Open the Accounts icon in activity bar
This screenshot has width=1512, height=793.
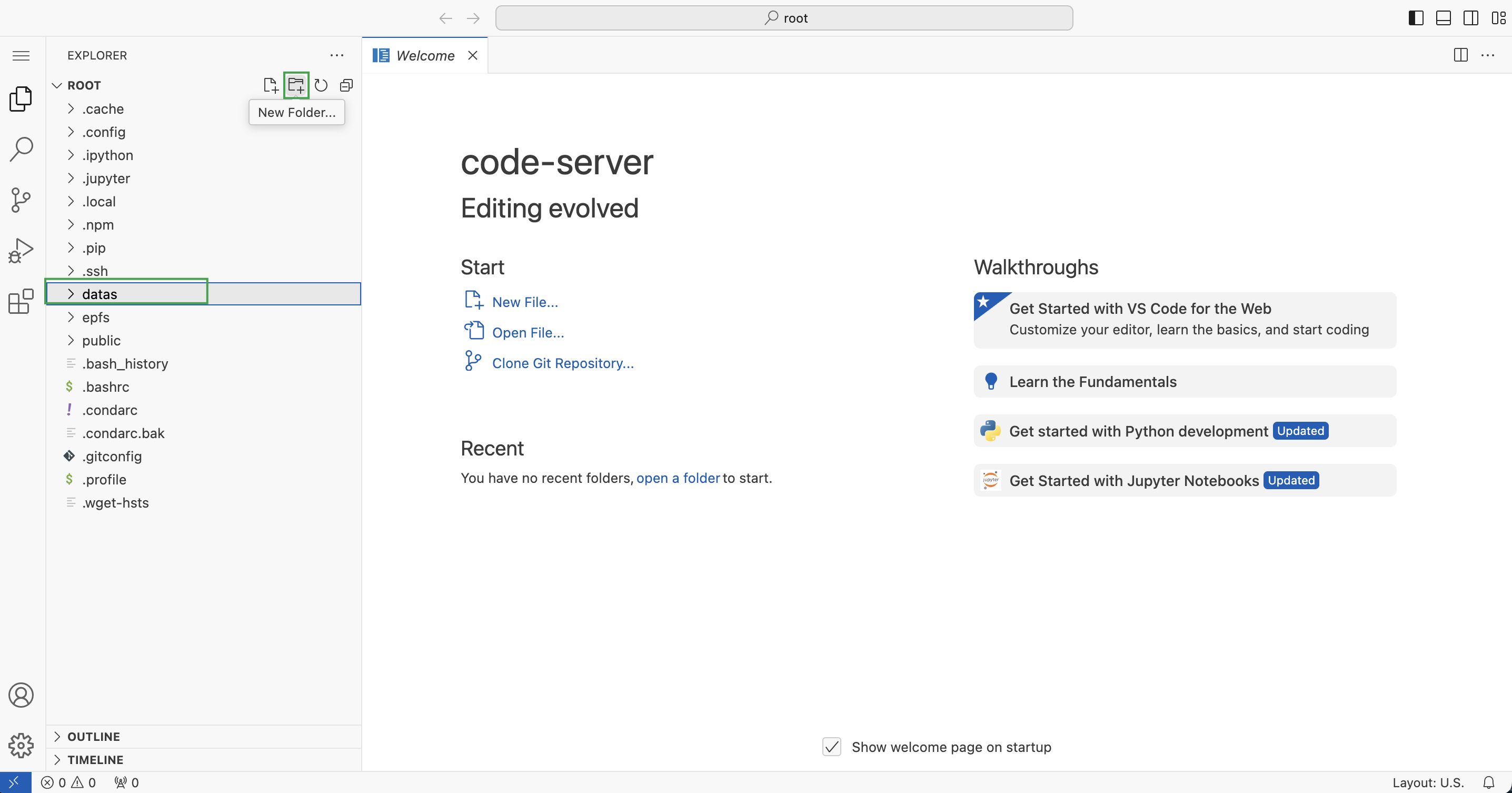tap(21, 695)
